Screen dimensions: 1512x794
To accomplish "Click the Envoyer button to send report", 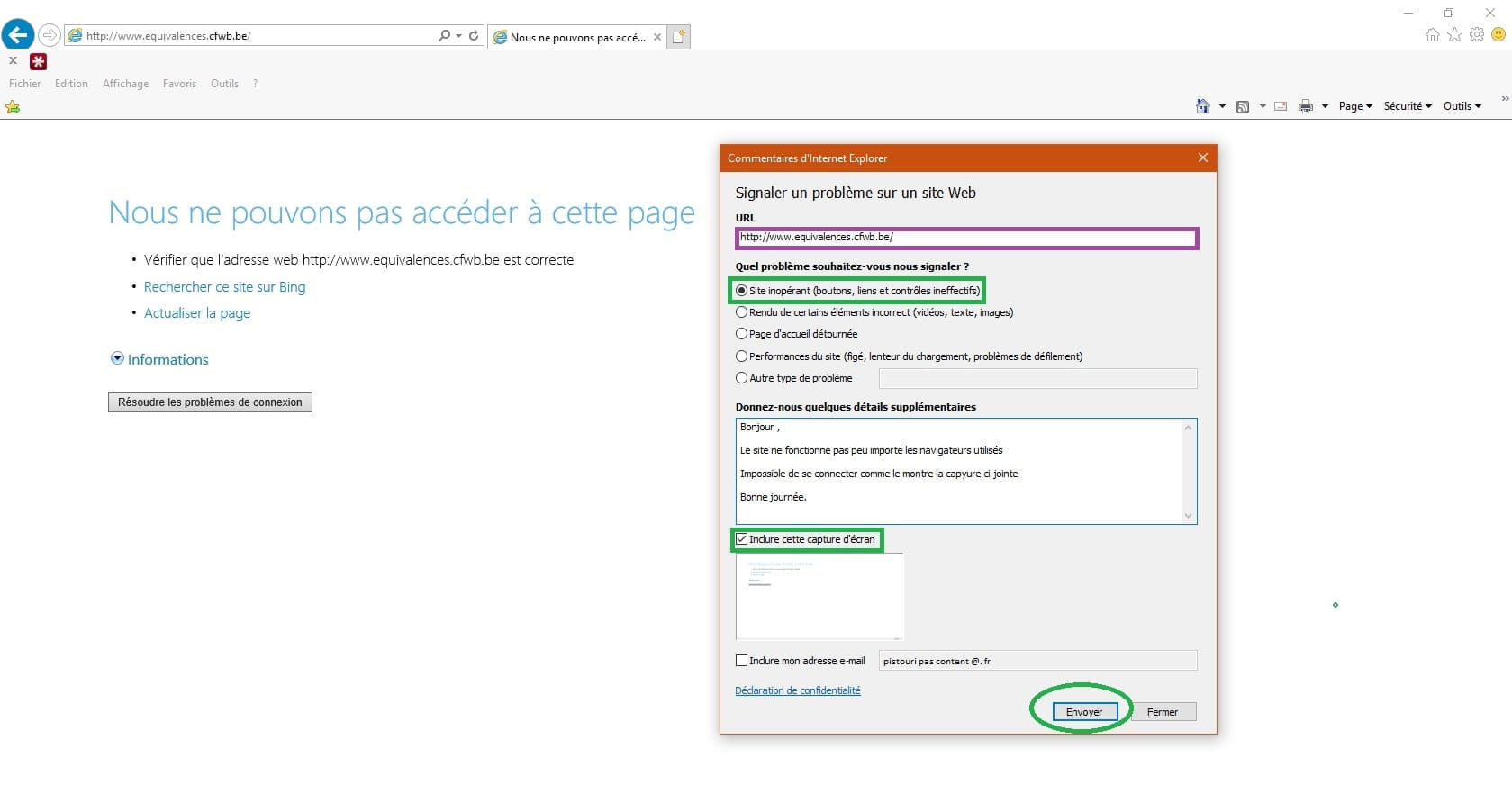I will tap(1084, 712).
